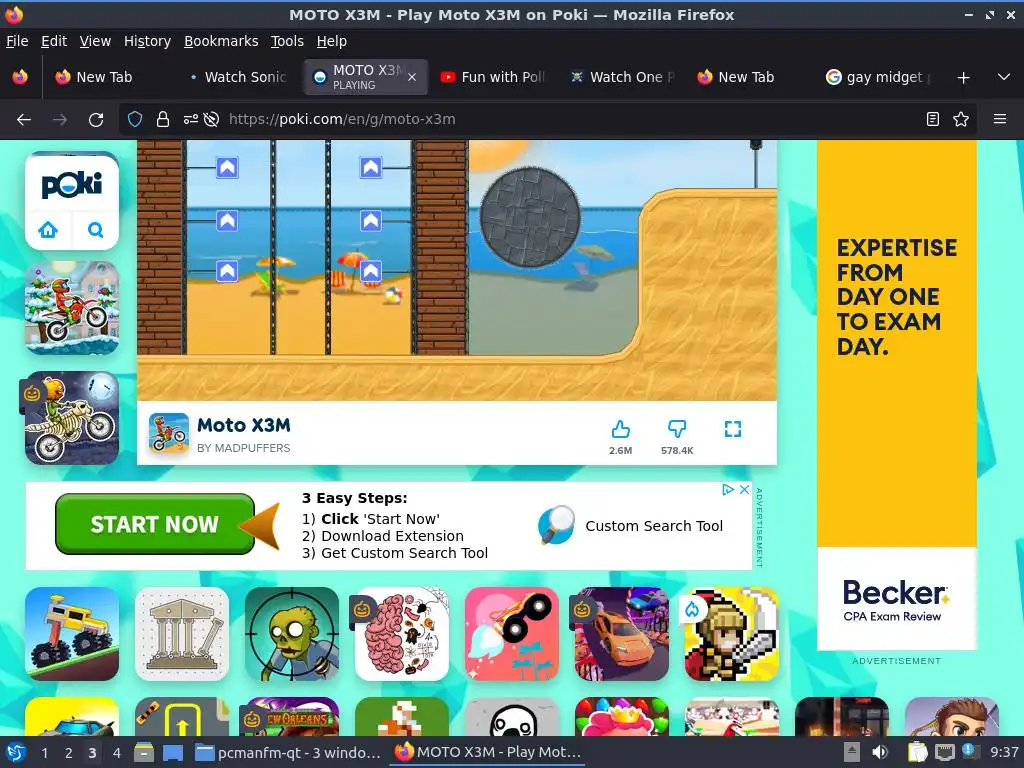Click the BY MADPUFFERS developer link
Image resolution: width=1024 pixels, height=768 pixels.
click(x=244, y=448)
